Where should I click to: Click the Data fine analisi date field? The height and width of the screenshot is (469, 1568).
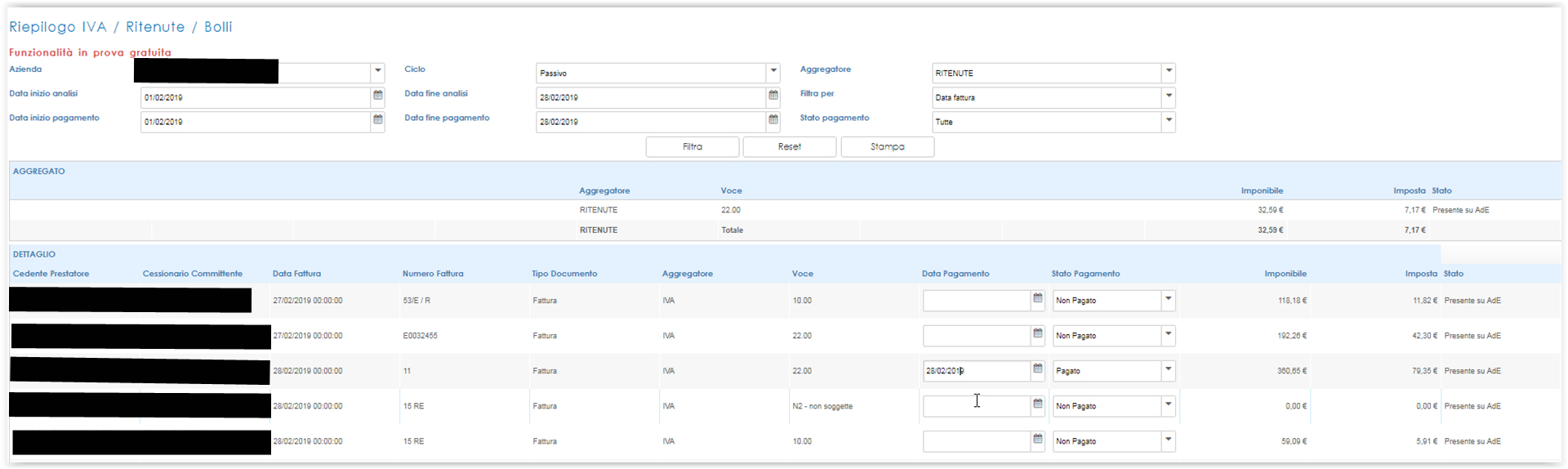(x=651, y=97)
